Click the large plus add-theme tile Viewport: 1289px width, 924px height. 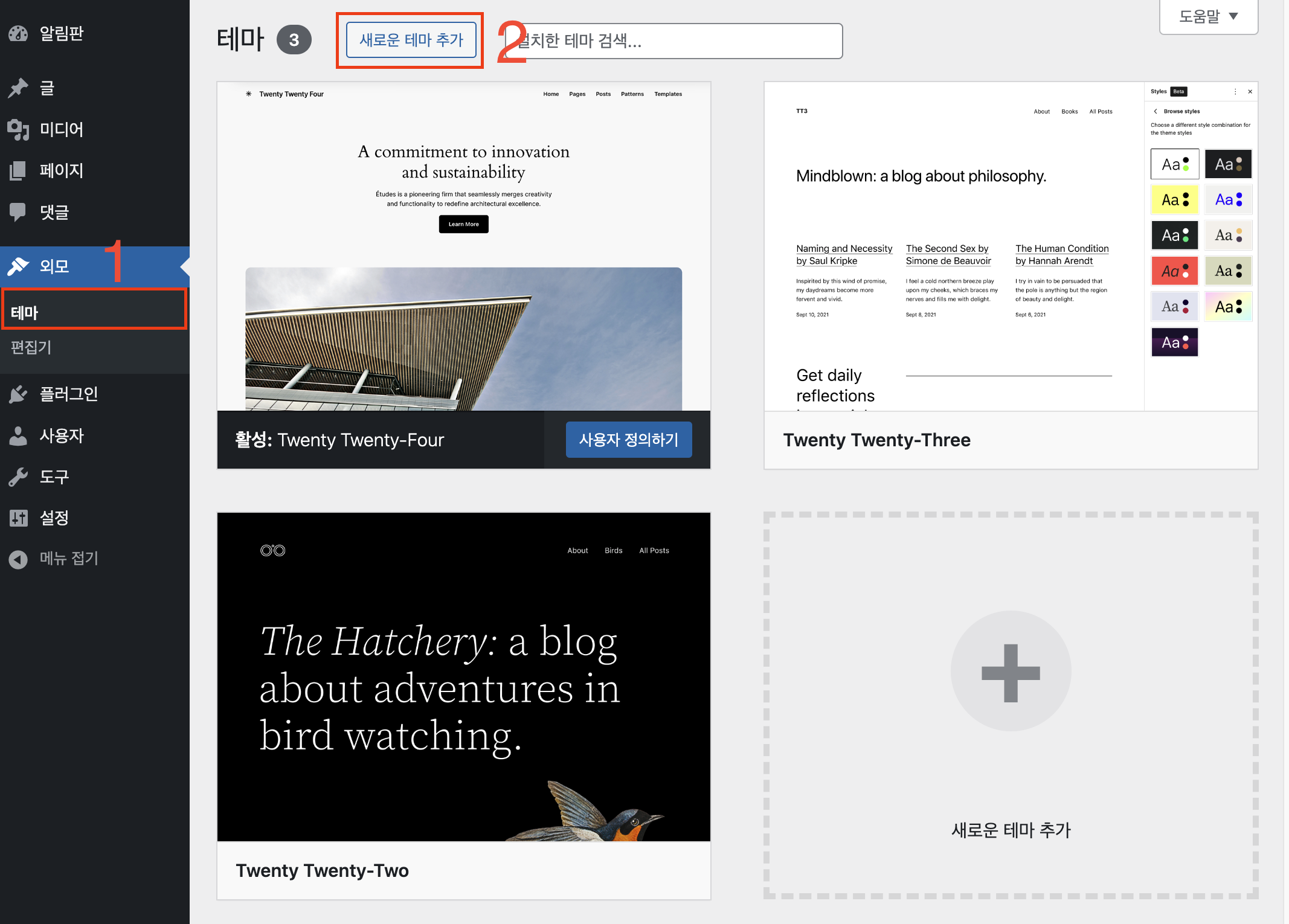[1011, 672]
